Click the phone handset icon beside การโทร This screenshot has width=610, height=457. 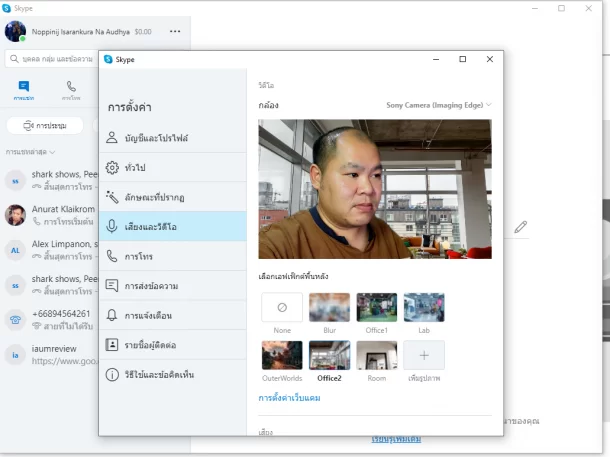(x=112, y=256)
